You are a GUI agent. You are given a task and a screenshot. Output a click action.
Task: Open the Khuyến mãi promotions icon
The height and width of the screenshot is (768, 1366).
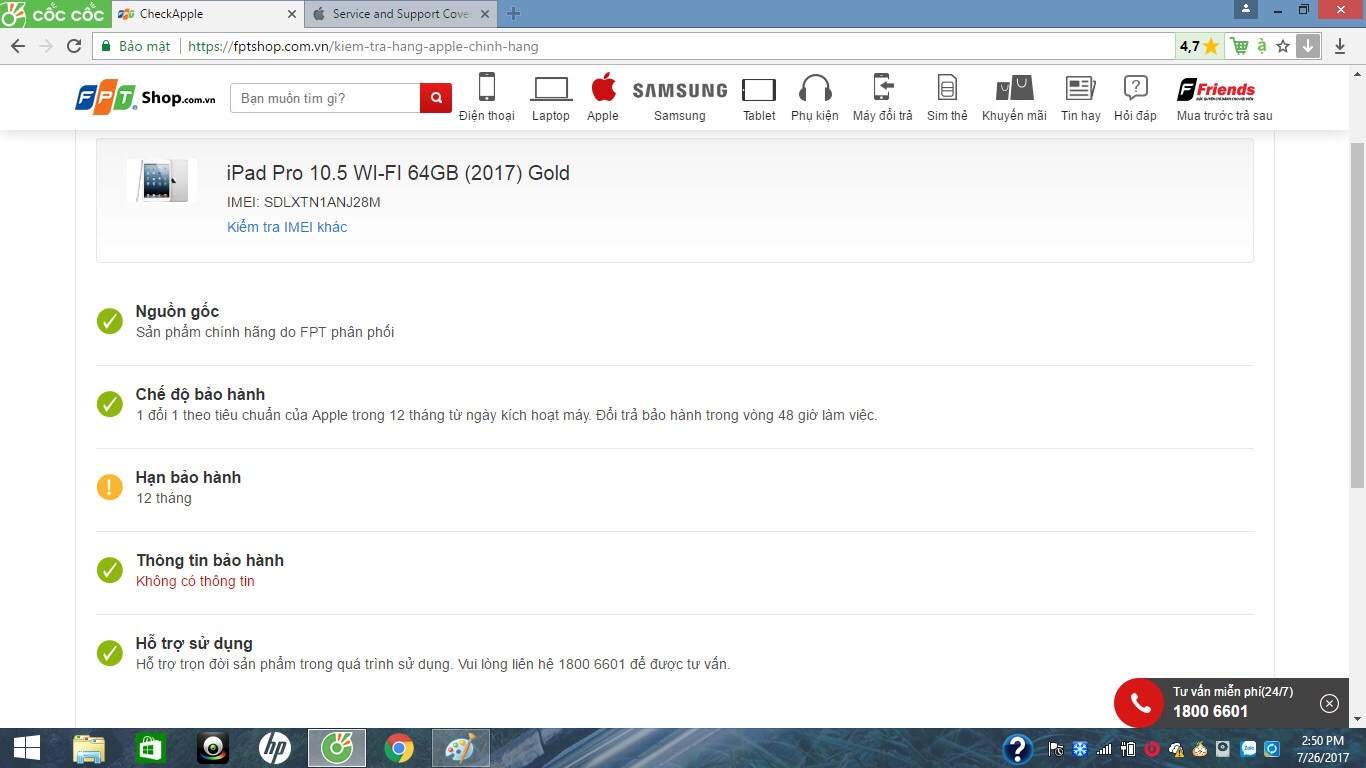1014,97
